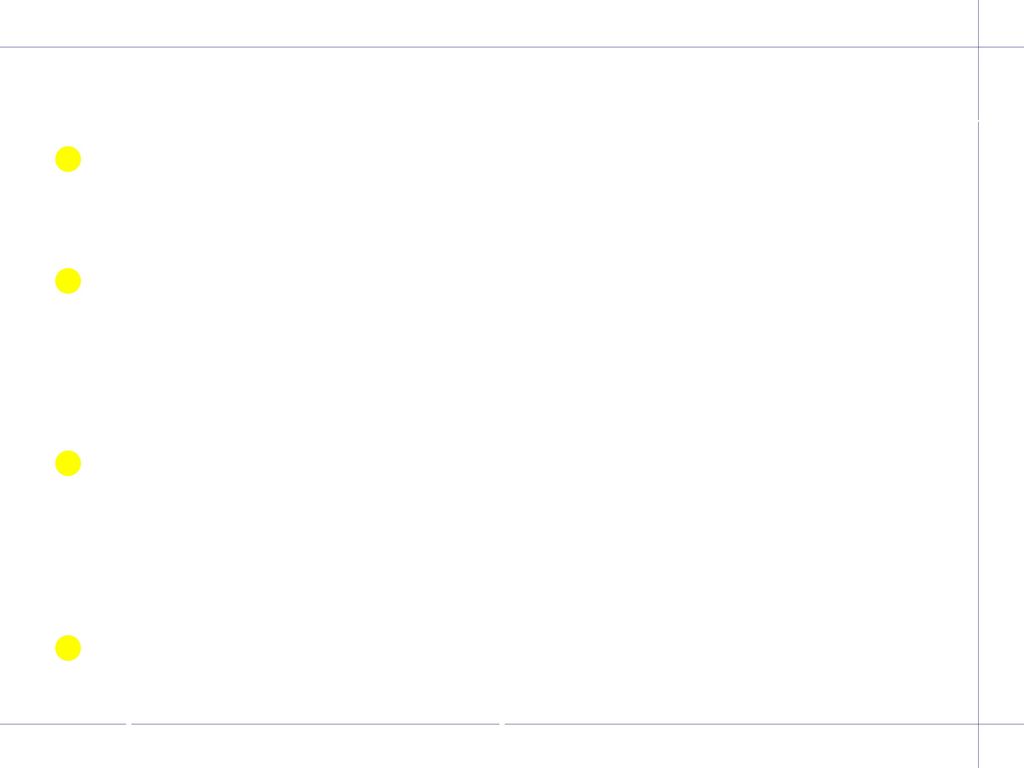Click the blank text line beside first bullet
The image size is (1024, 768).
pyautogui.click(x=529, y=159)
